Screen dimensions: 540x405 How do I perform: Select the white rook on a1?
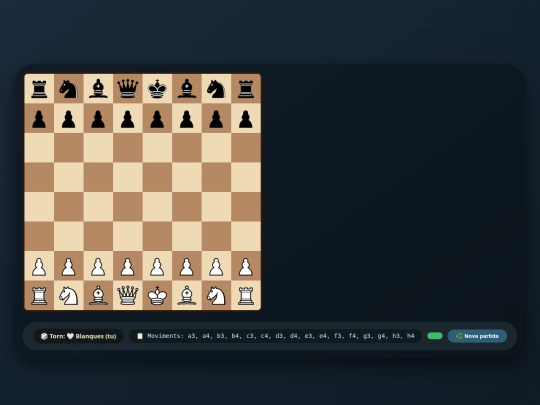click(x=39, y=295)
